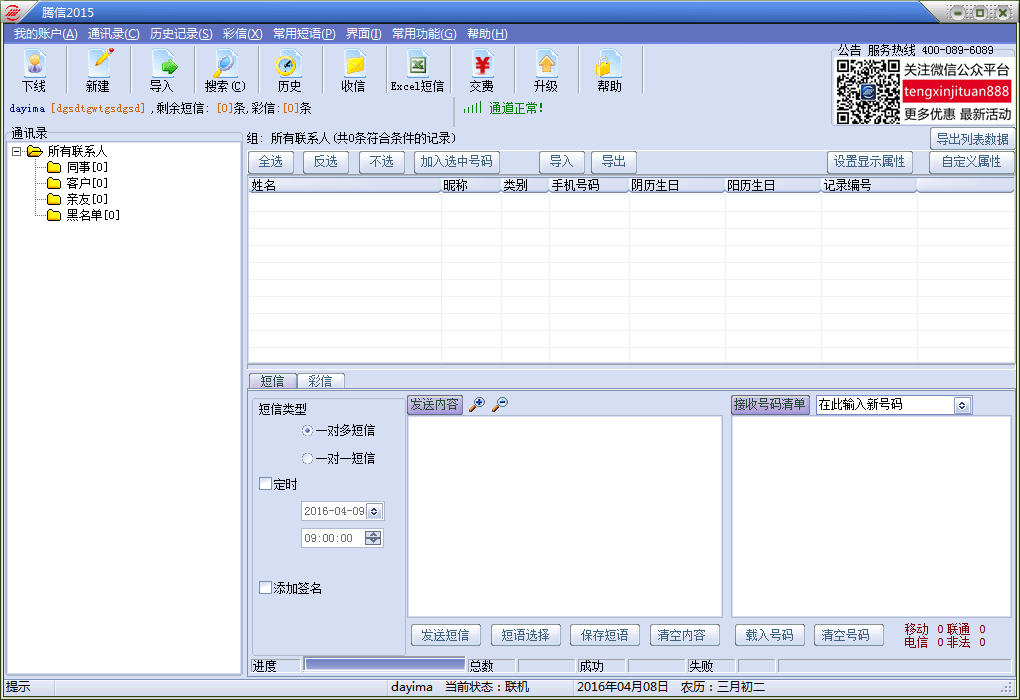1020x700 pixels.
Task: Select the 一对一短信 radio option
Action: click(308, 459)
